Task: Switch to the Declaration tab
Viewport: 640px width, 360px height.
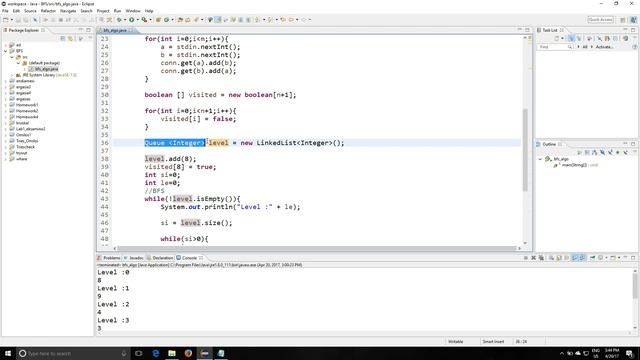Action: tap(160, 258)
